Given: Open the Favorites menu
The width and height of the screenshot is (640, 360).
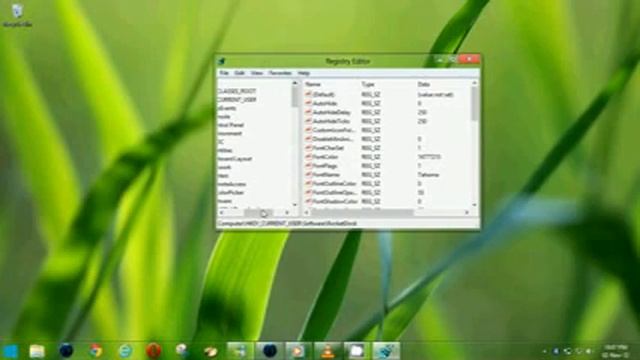Looking at the screenshot, I should point(280,73).
